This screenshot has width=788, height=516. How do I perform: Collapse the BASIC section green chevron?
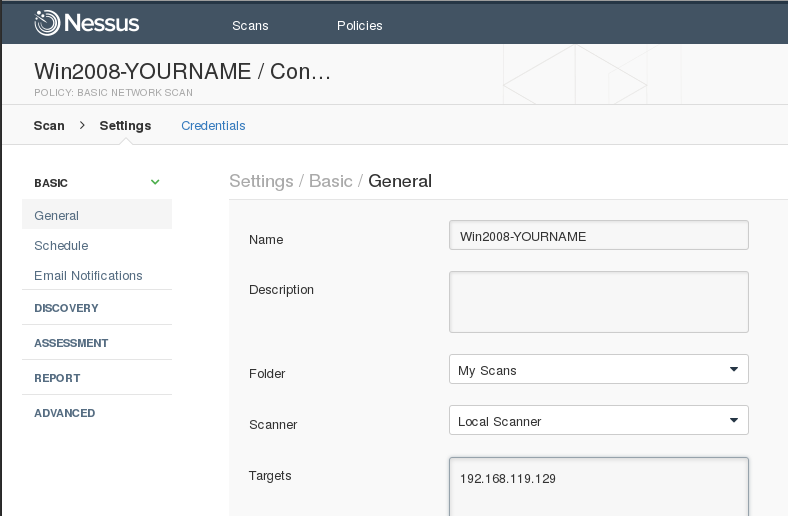pos(155,182)
